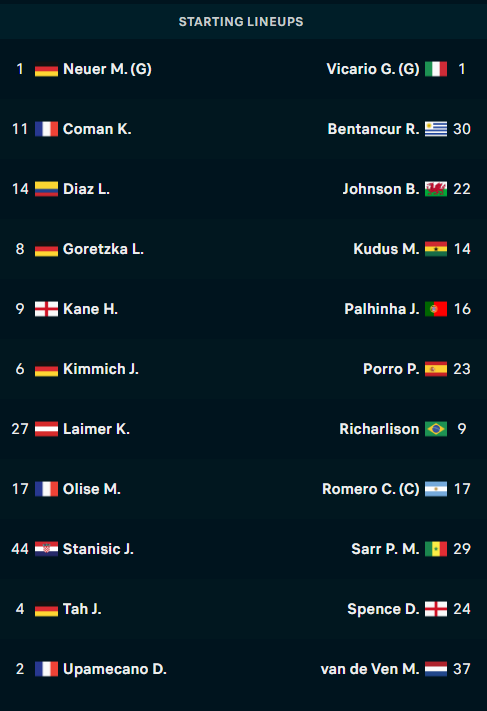
Task: Click Spence D. shirt number 24
Action: 462,609
